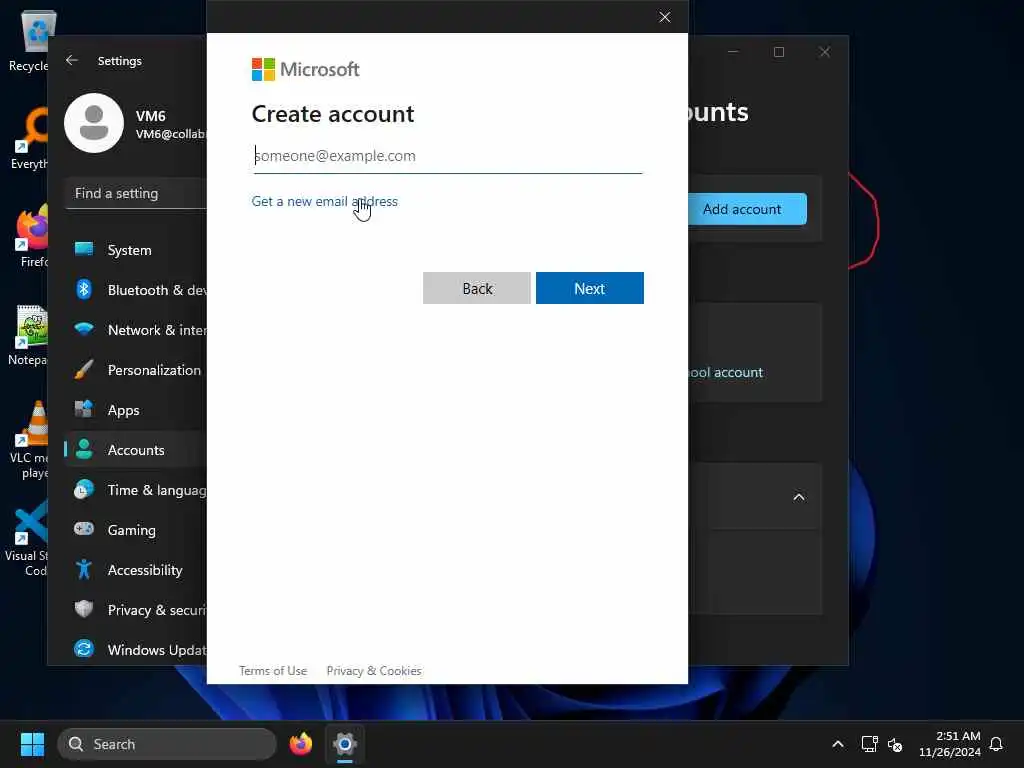Open the System settings category
This screenshot has height=768, width=1024.
(x=136, y=250)
